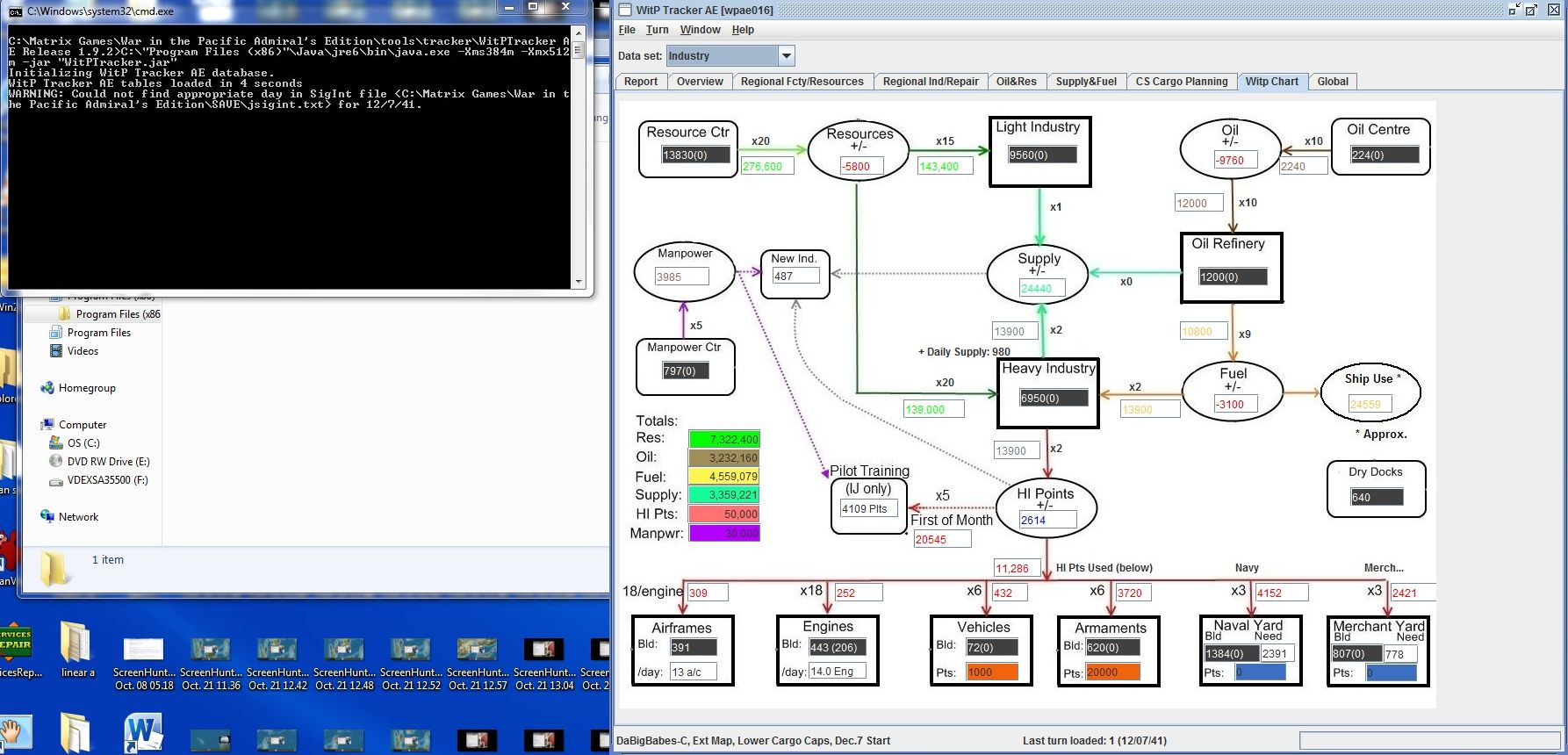1568x755 pixels.
Task: Click the yellow Fuel total swatch
Action: [x=724, y=477]
